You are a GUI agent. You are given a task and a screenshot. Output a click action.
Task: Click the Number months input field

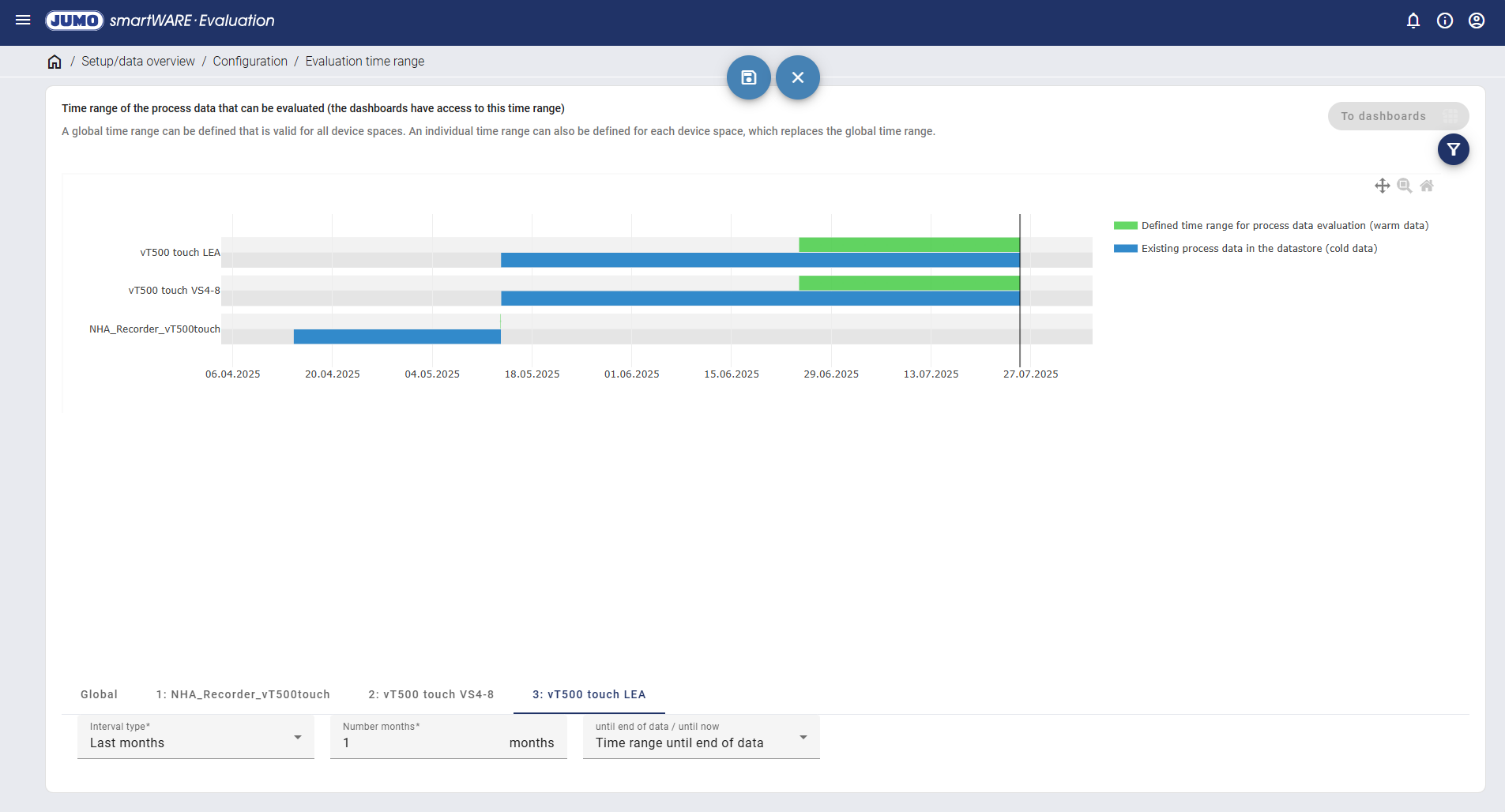click(x=419, y=742)
